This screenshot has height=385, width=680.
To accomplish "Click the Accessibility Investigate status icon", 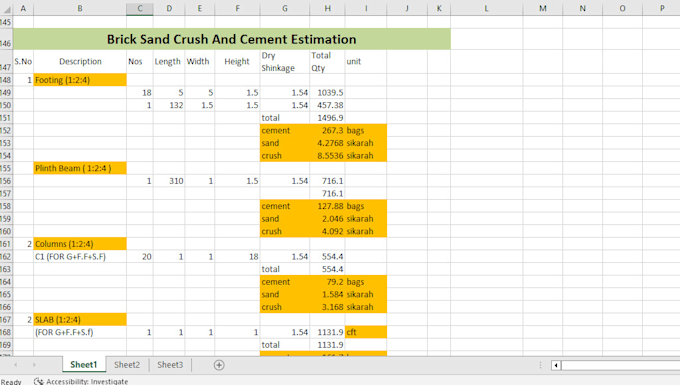I will pos(39,382).
